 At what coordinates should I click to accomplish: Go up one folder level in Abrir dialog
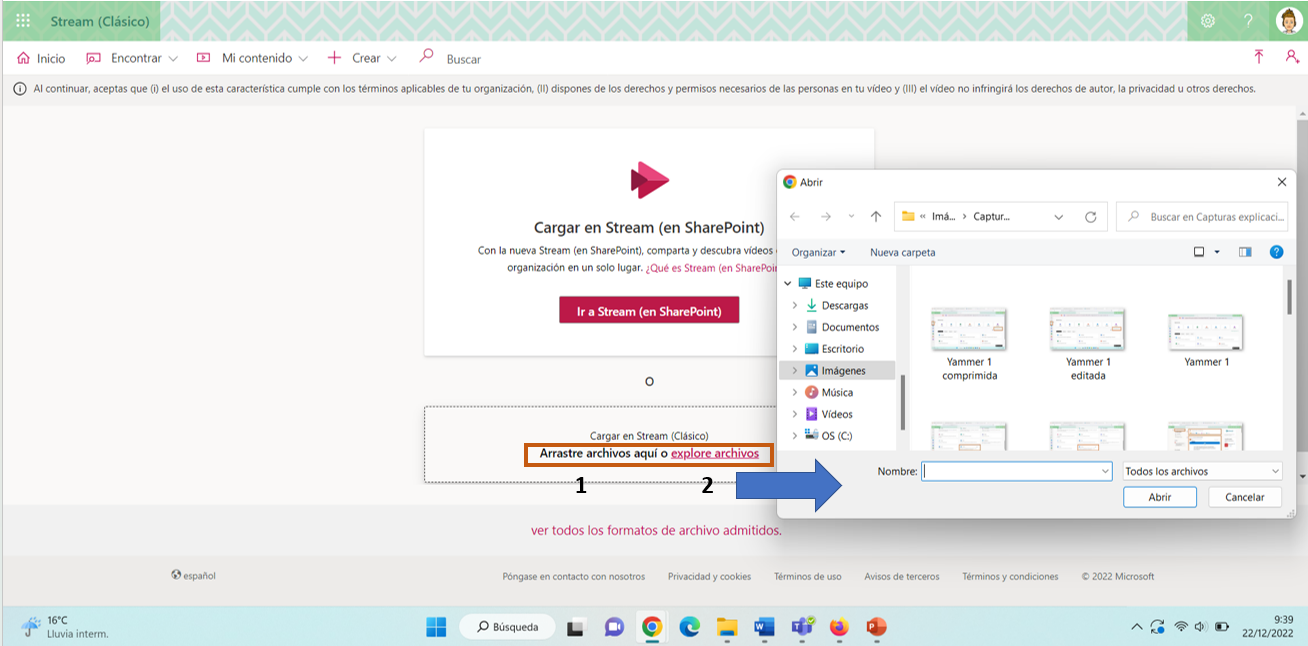point(876,216)
